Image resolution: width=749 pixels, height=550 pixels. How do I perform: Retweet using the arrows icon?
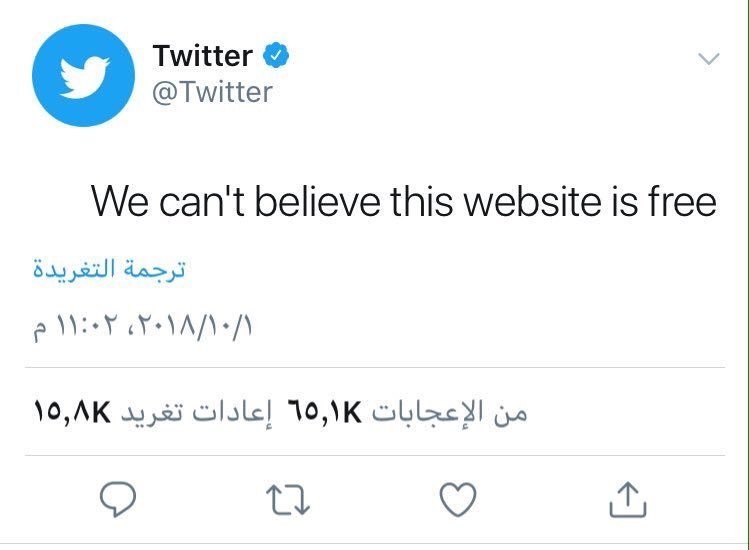290,499
